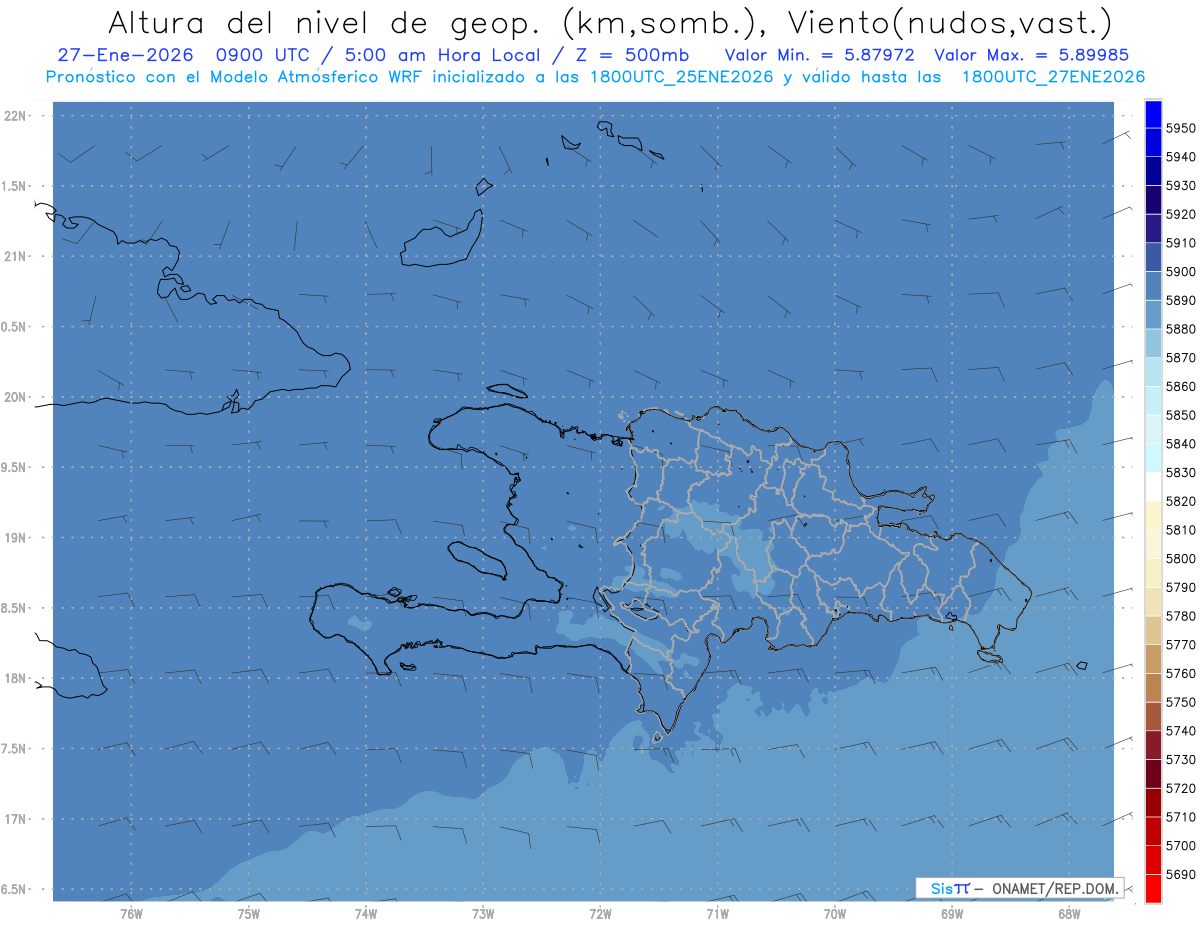
Task: Click the '17N' latitude axis label
Action: click(x=17, y=819)
